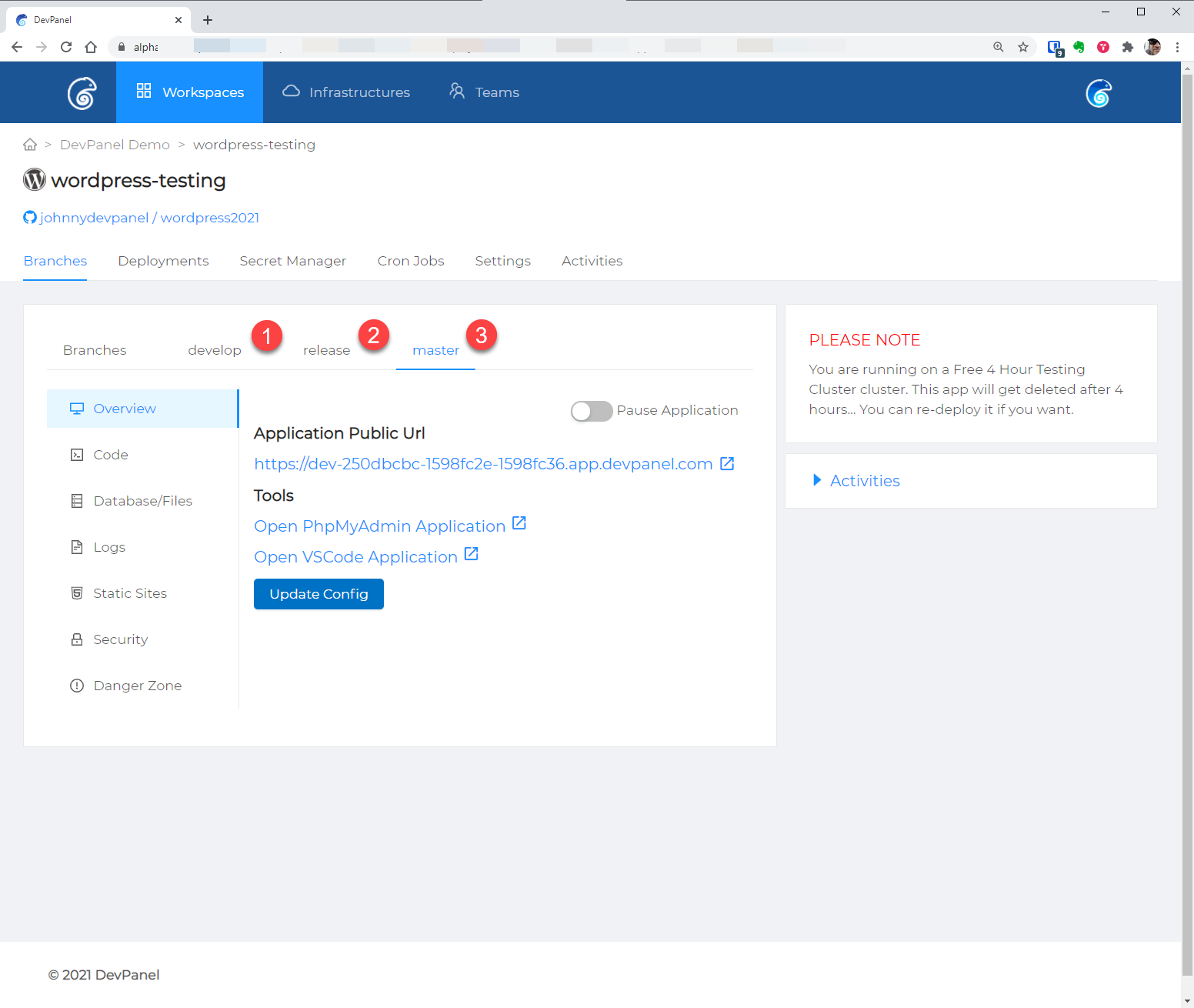Image resolution: width=1194 pixels, height=1008 pixels.
Task: Click the home breadcrumb icon
Action: click(x=30, y=145)
